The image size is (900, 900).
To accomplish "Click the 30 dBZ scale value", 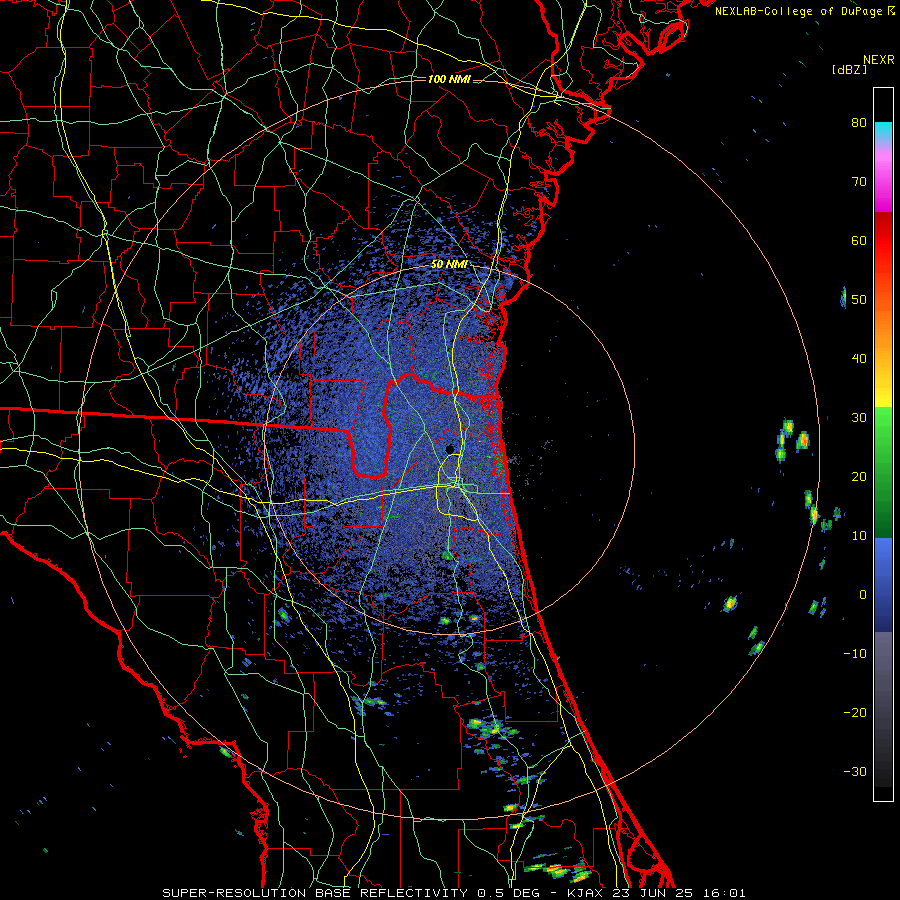I will point(859,418).
